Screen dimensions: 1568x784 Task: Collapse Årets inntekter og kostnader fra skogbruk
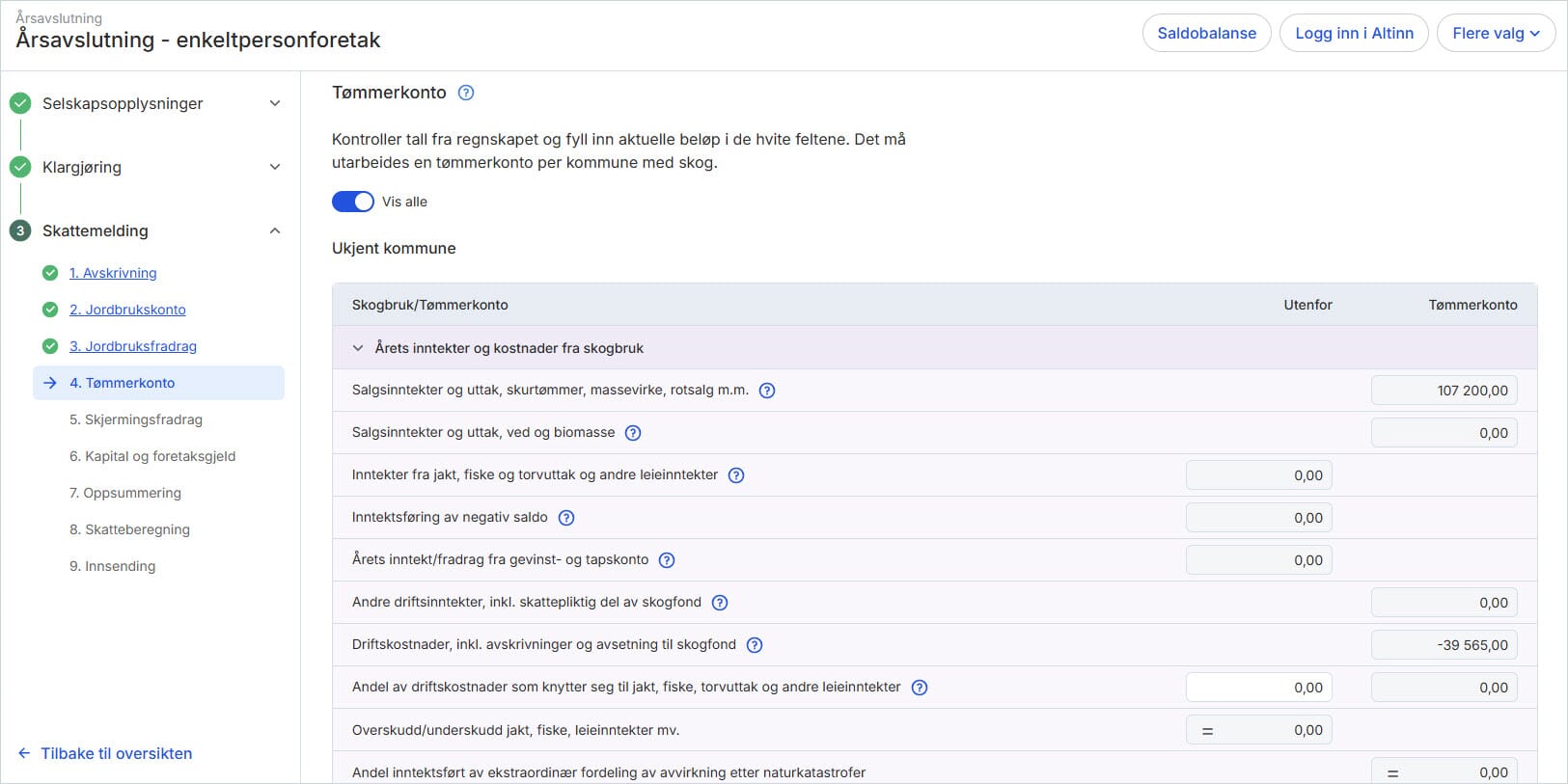358,348
